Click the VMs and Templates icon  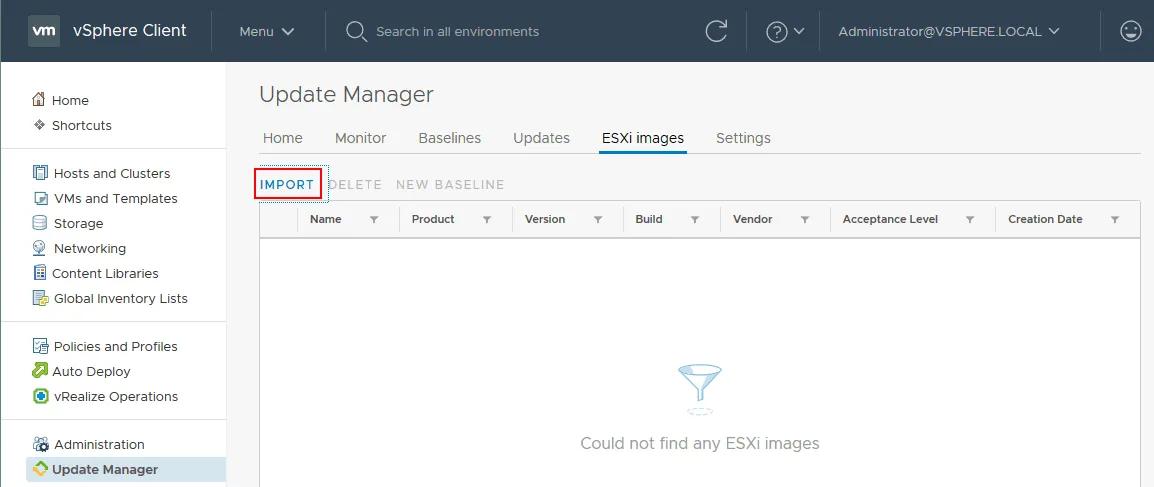(40, 198)
